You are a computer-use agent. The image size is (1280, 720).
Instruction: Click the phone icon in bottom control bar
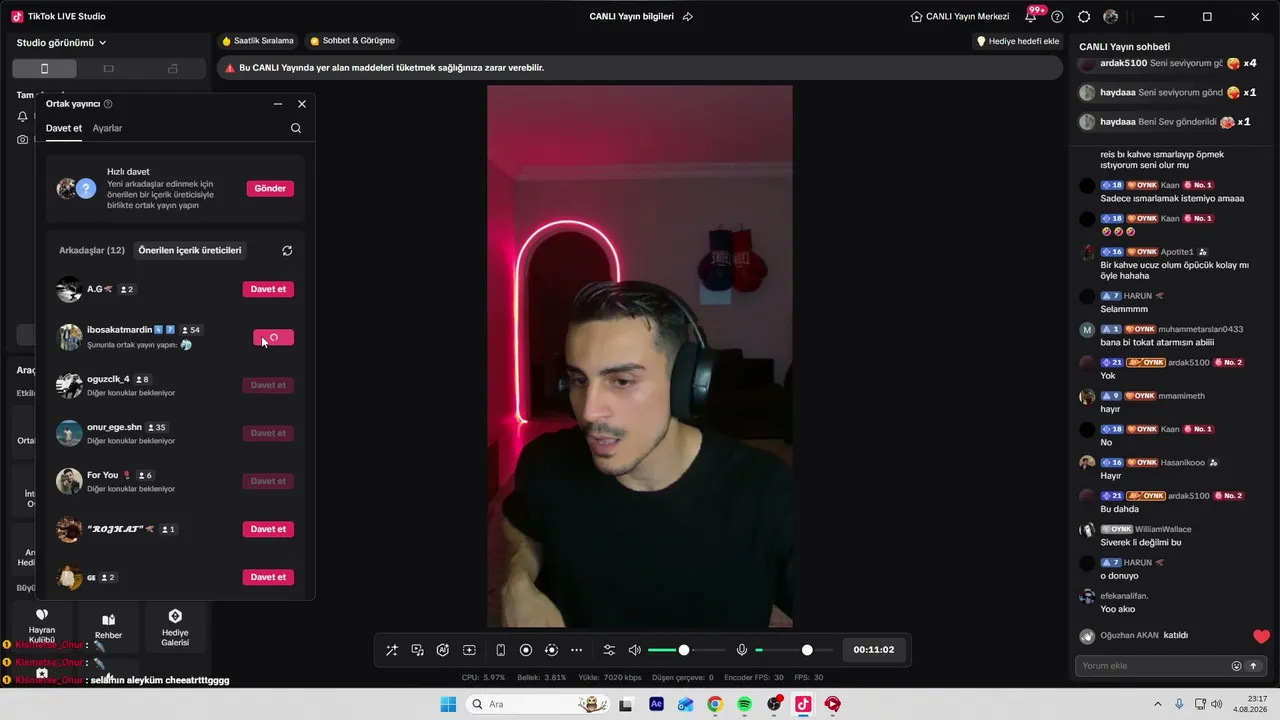pyautogui.click(x=501, y=650)
